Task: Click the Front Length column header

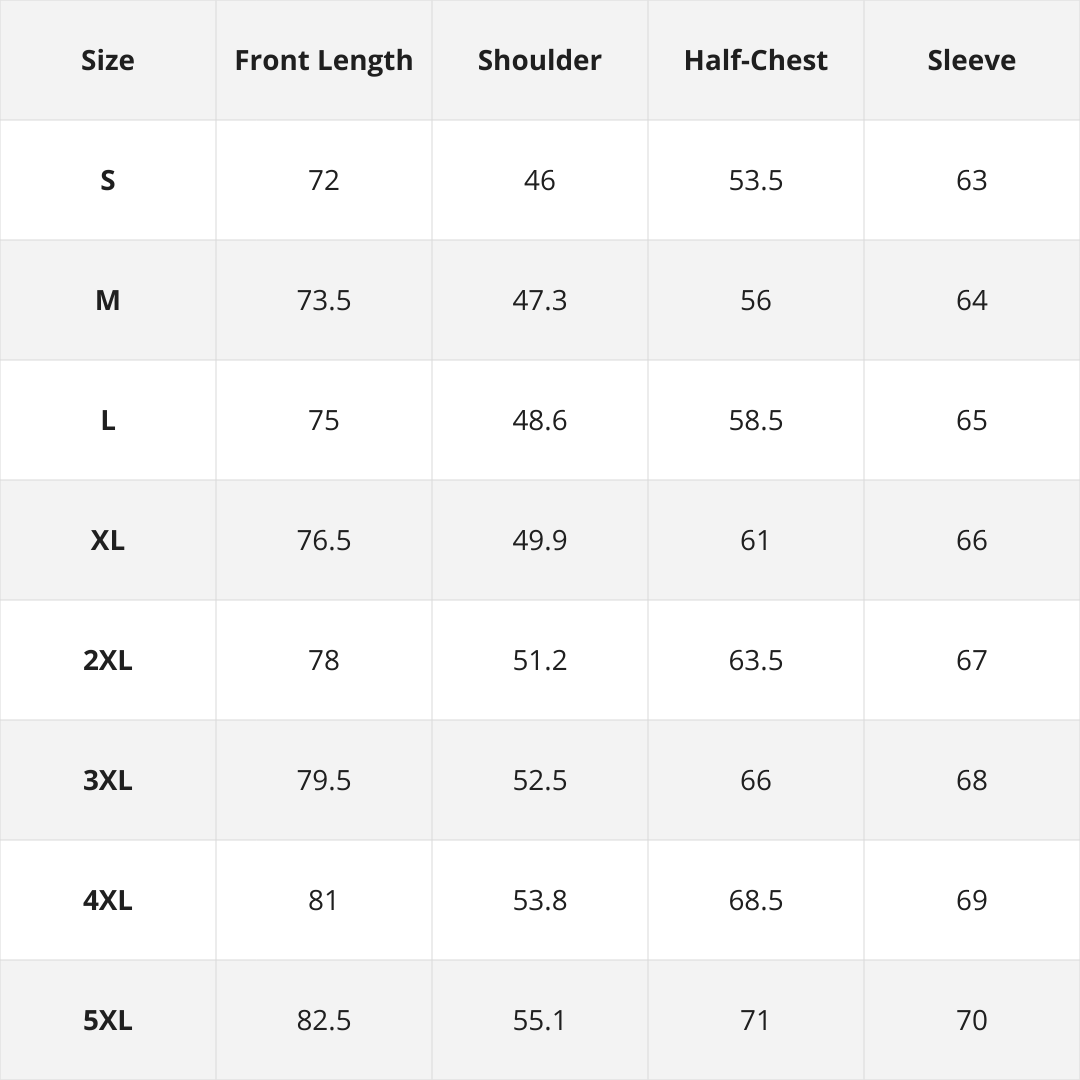Action: pos(324,60)
